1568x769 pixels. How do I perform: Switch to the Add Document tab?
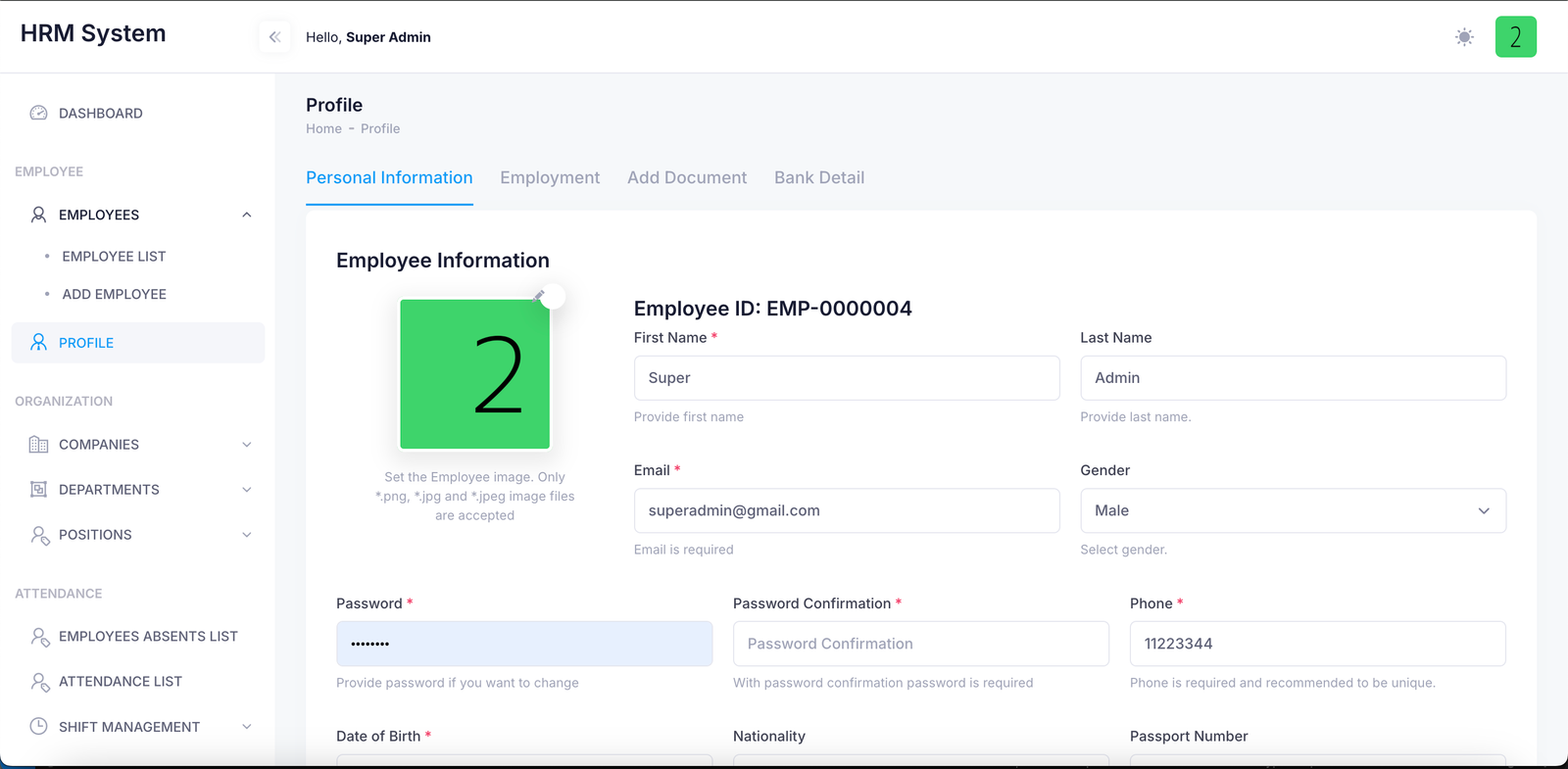[687, 177]
